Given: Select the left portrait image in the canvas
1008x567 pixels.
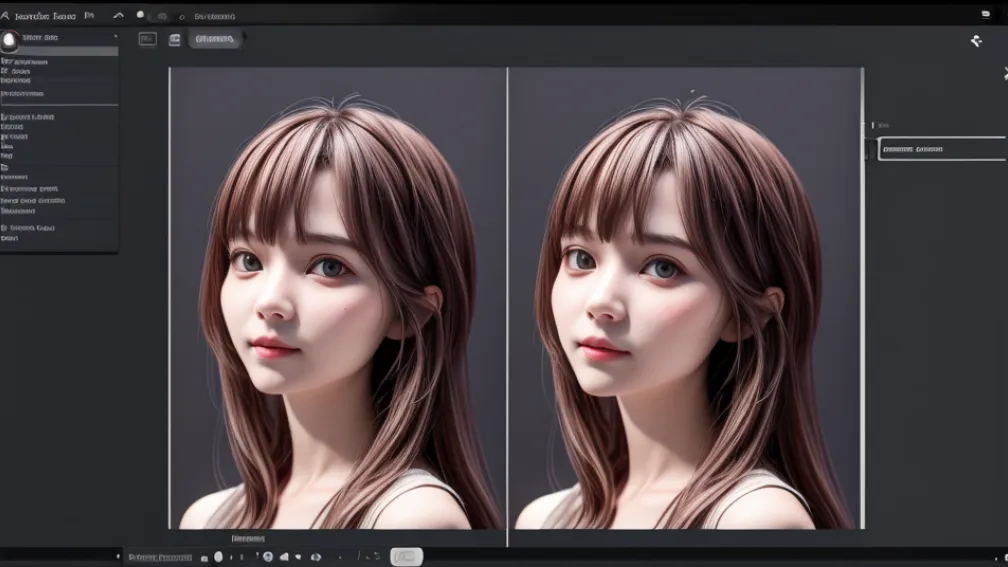Looking at the screenshot, I should [338, 298].
